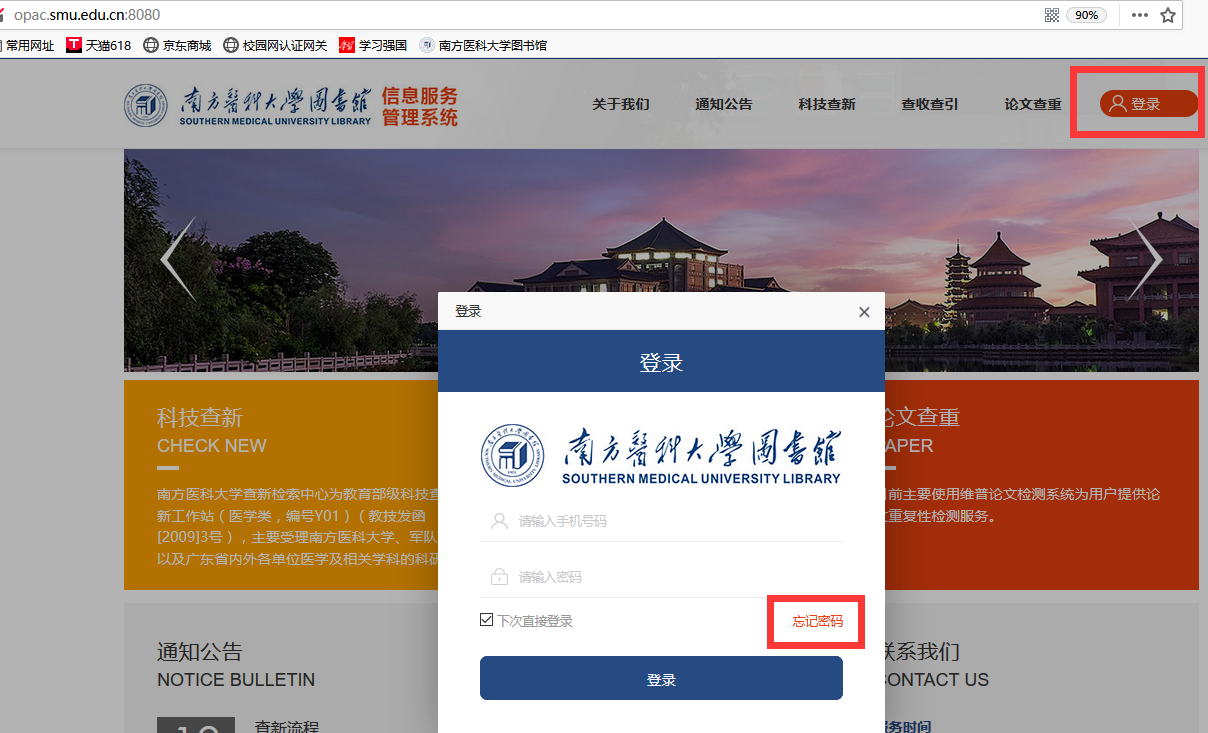Screen dimensions: 1208x733
Task: Open the 通知公告 navigation item
Action: point(724,104)
